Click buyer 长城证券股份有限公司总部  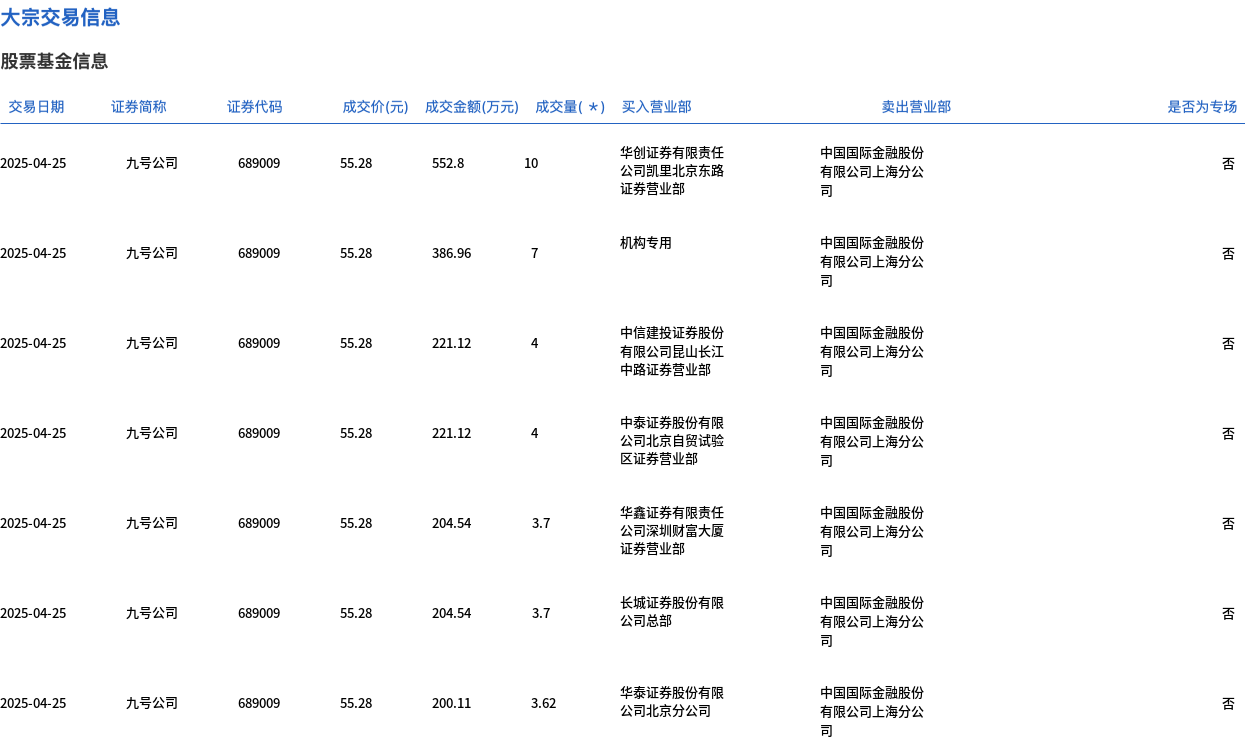click(672, 612)
